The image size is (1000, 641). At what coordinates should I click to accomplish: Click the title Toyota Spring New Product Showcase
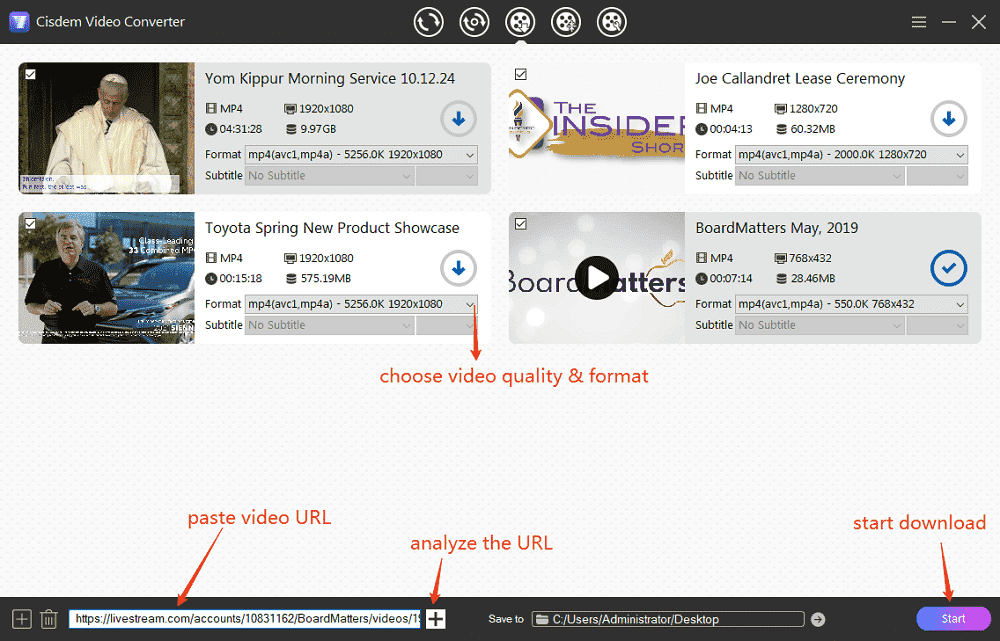[x=332, y=228]
